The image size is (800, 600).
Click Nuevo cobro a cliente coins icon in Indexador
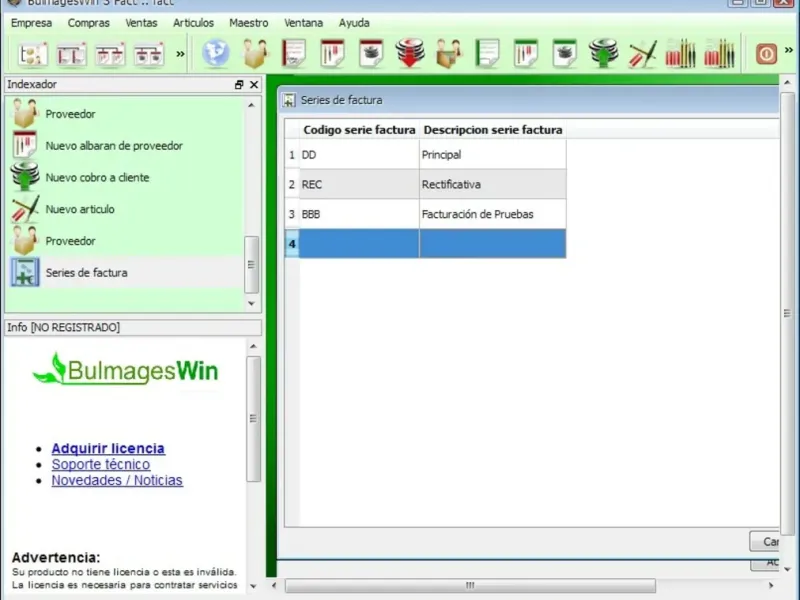click(25, 177)
